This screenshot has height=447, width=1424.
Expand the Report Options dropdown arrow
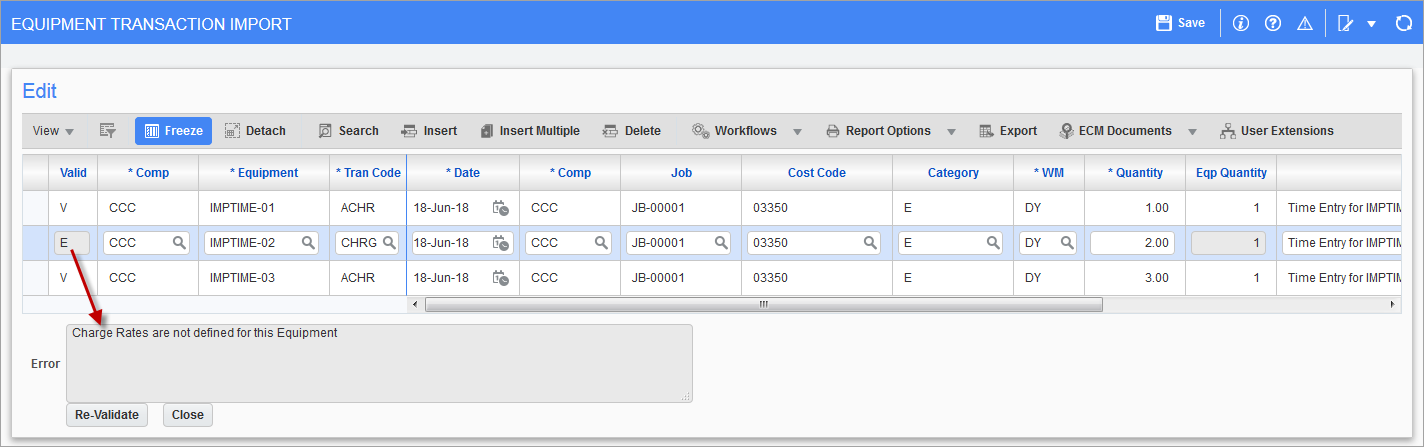click(951, 132)
